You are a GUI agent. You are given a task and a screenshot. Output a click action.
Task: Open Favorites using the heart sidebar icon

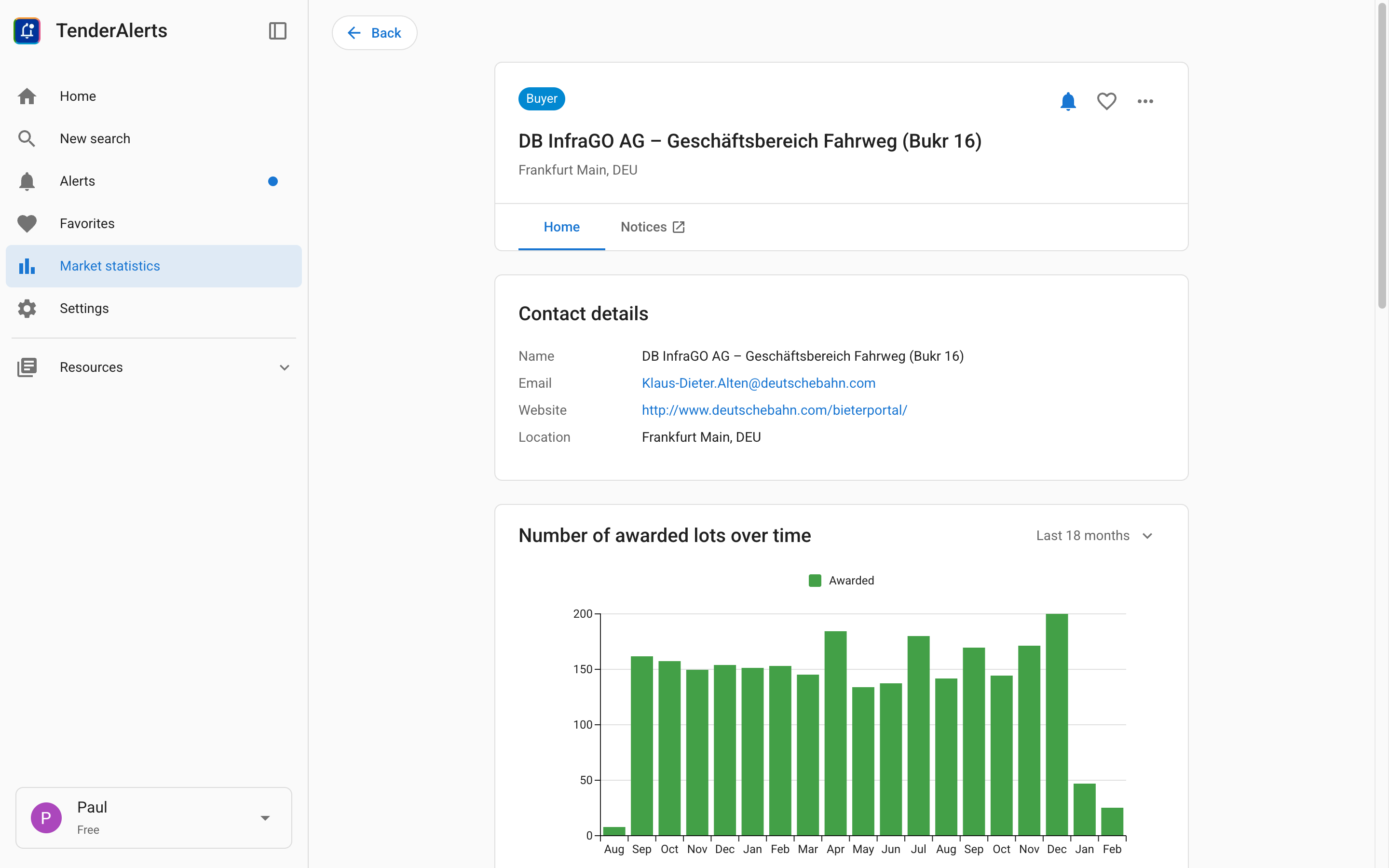click(27, 223)
